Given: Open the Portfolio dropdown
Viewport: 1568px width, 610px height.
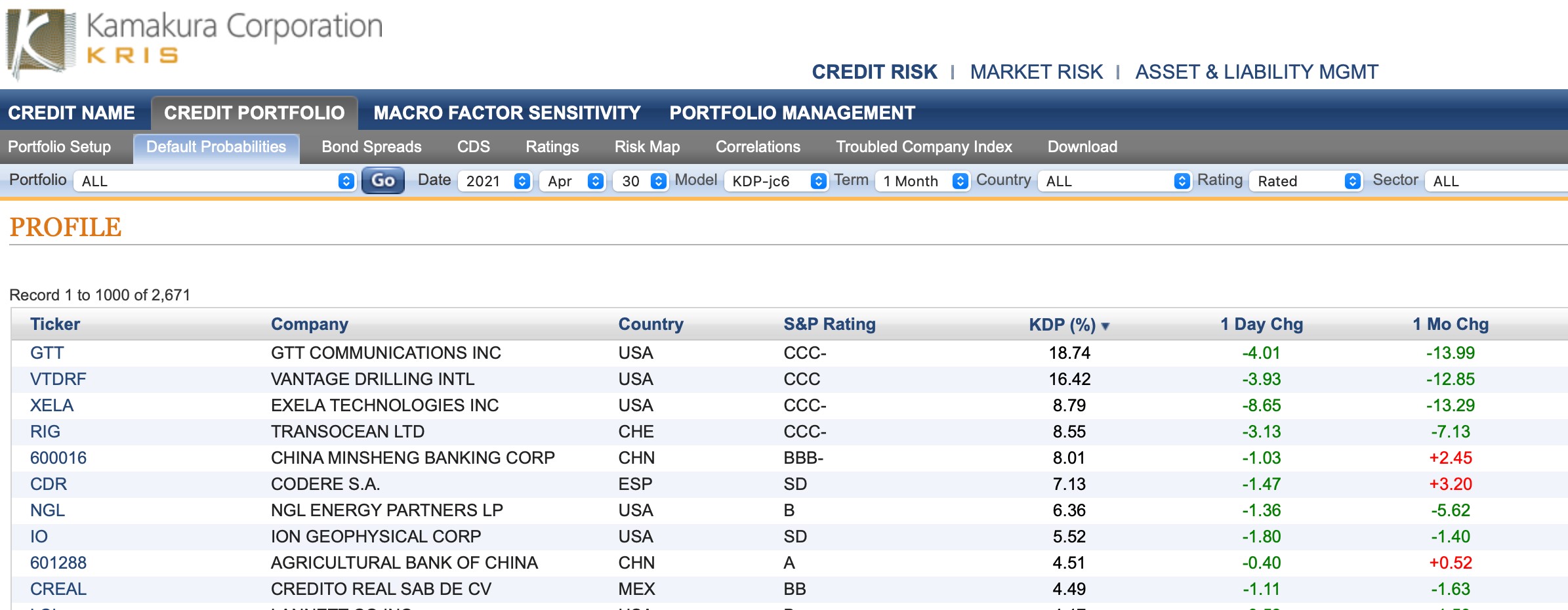Looking at the screenshot, I should pos(215,181).
